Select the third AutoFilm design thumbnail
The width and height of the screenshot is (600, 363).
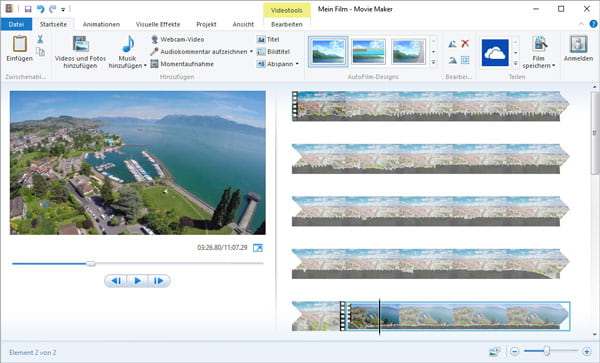click(409, 51)
